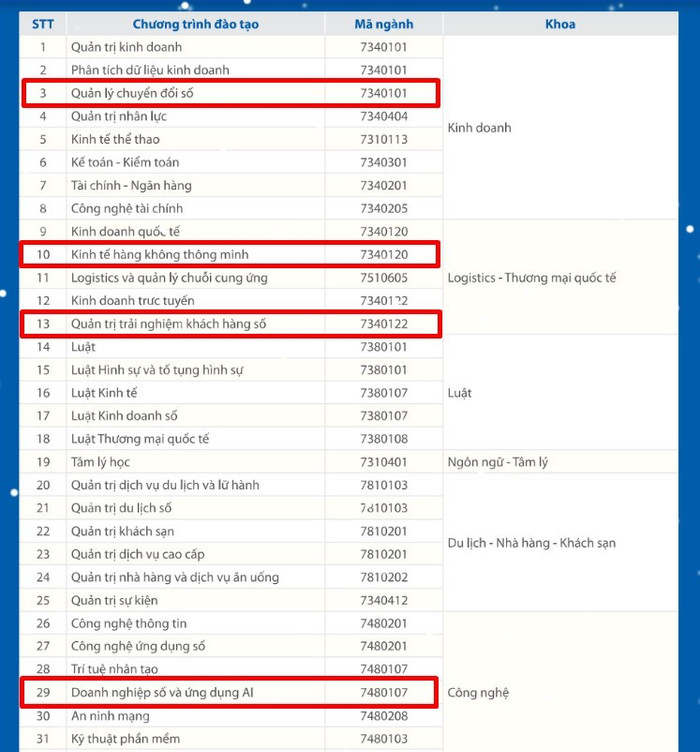The width and height of the screenshot is (700, 752).
Task: Click the "Logistics - Thương mại quốc tế" faculty cell
Action: click(x=531, y=278)
